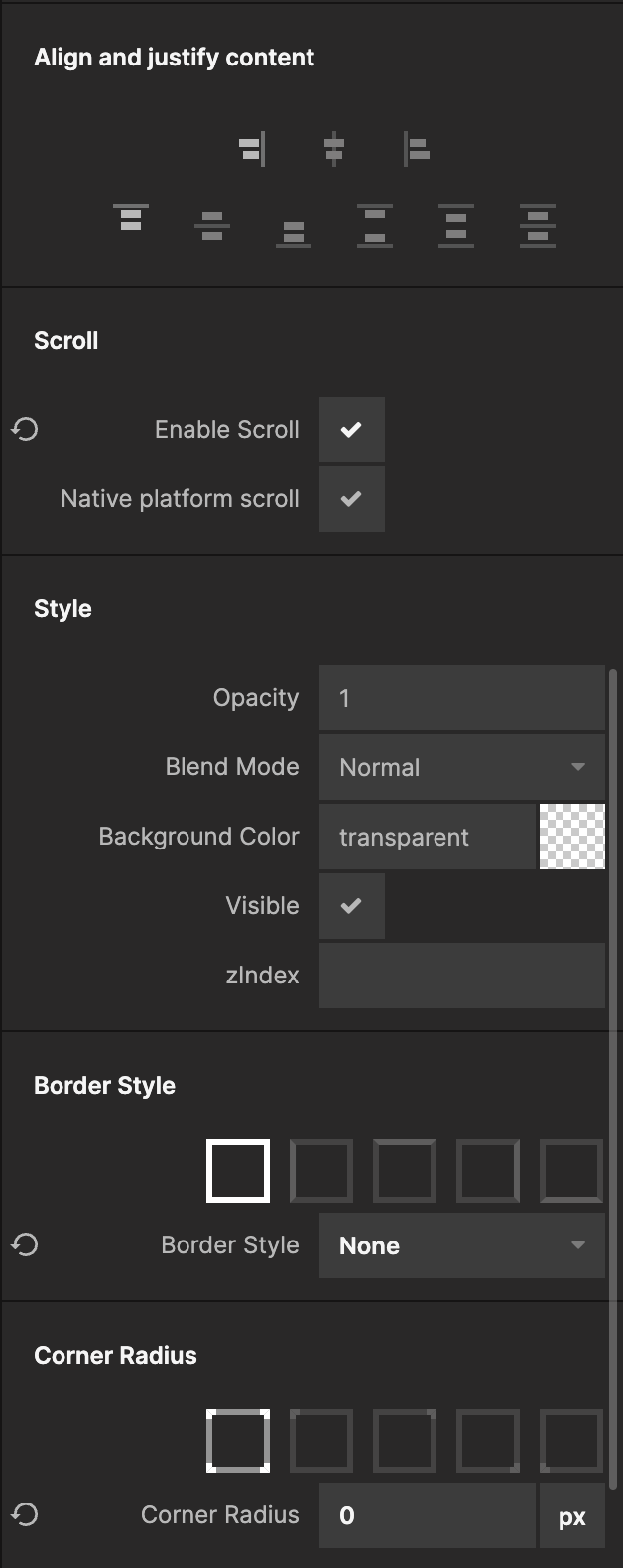623x1568 pixels.
Task: Reset the Enable Scroll property
Action: coord(25,429)
